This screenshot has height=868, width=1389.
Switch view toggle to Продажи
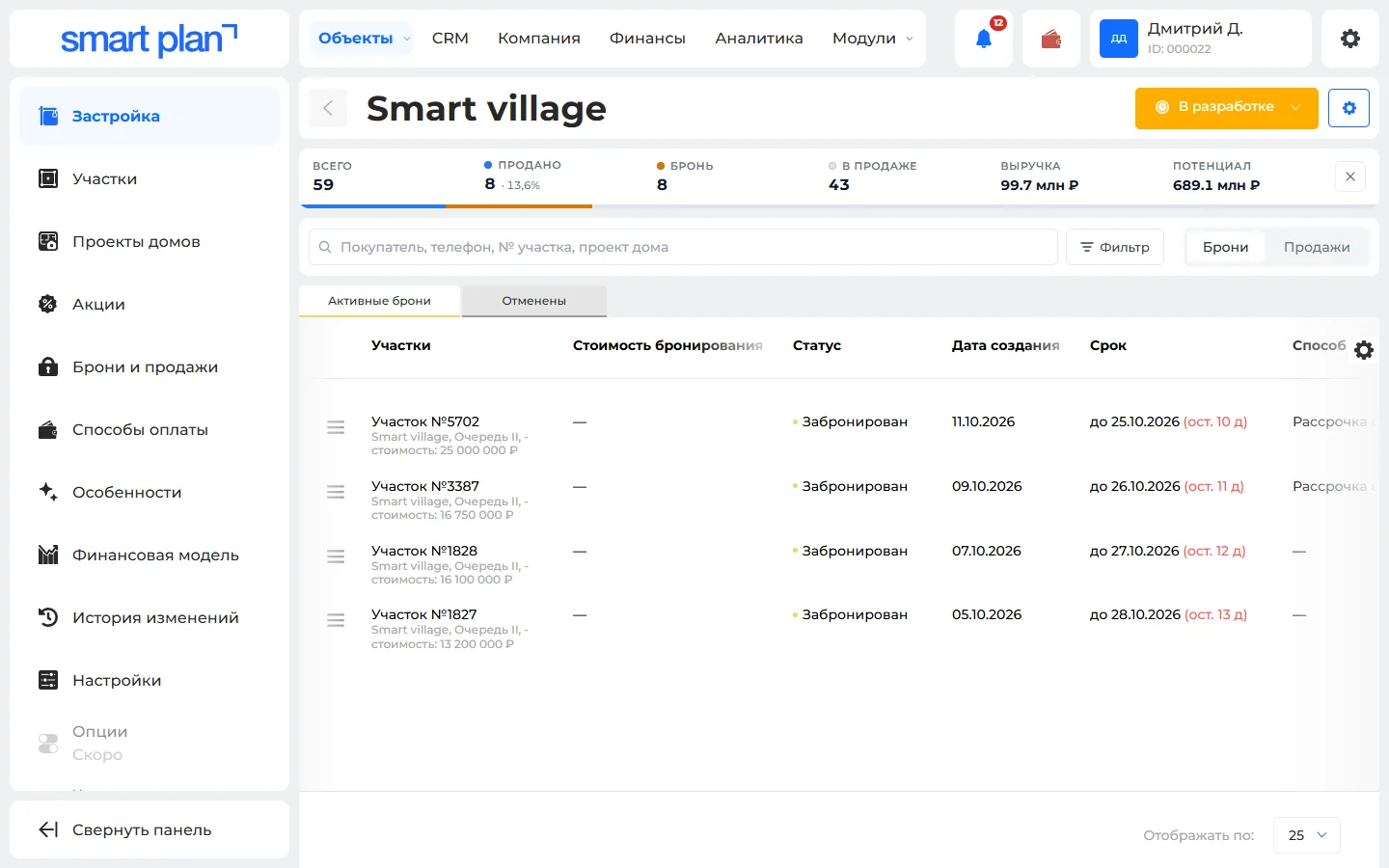click(1317, 247)
